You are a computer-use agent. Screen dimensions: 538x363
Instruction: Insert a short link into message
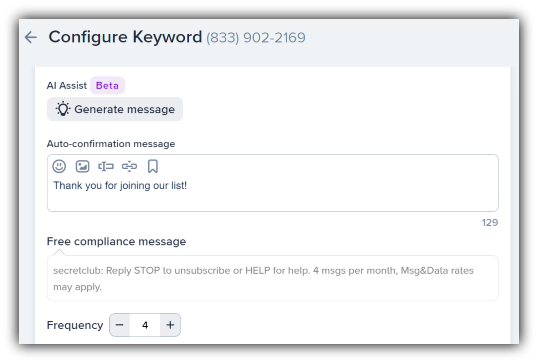[x=129, y=166]
